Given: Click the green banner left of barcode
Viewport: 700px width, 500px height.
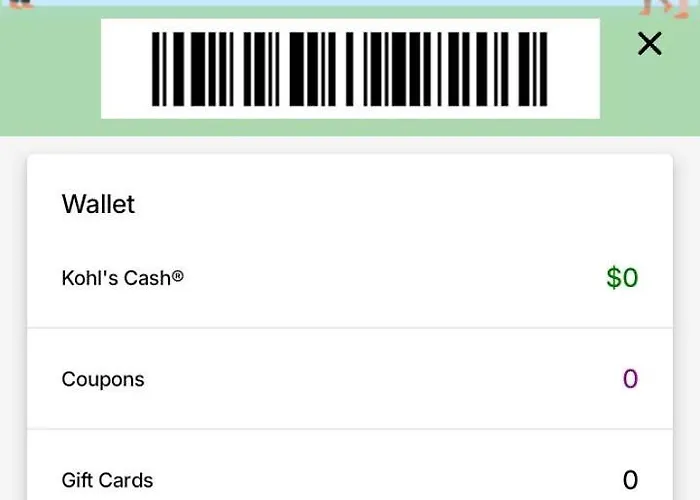Looking at the screenshot, I should pos(50,71).
